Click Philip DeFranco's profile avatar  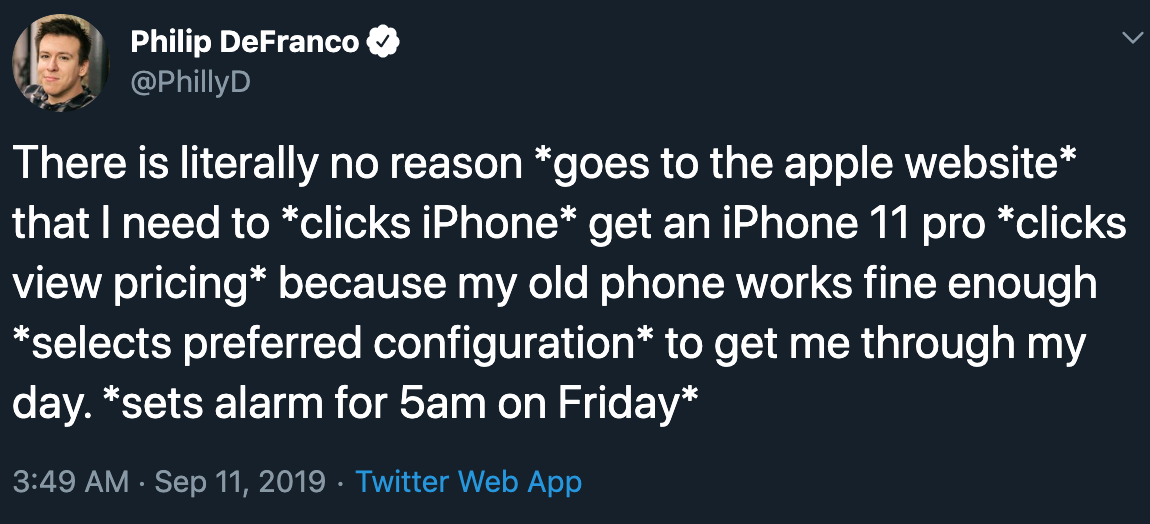tap(54, 62)
